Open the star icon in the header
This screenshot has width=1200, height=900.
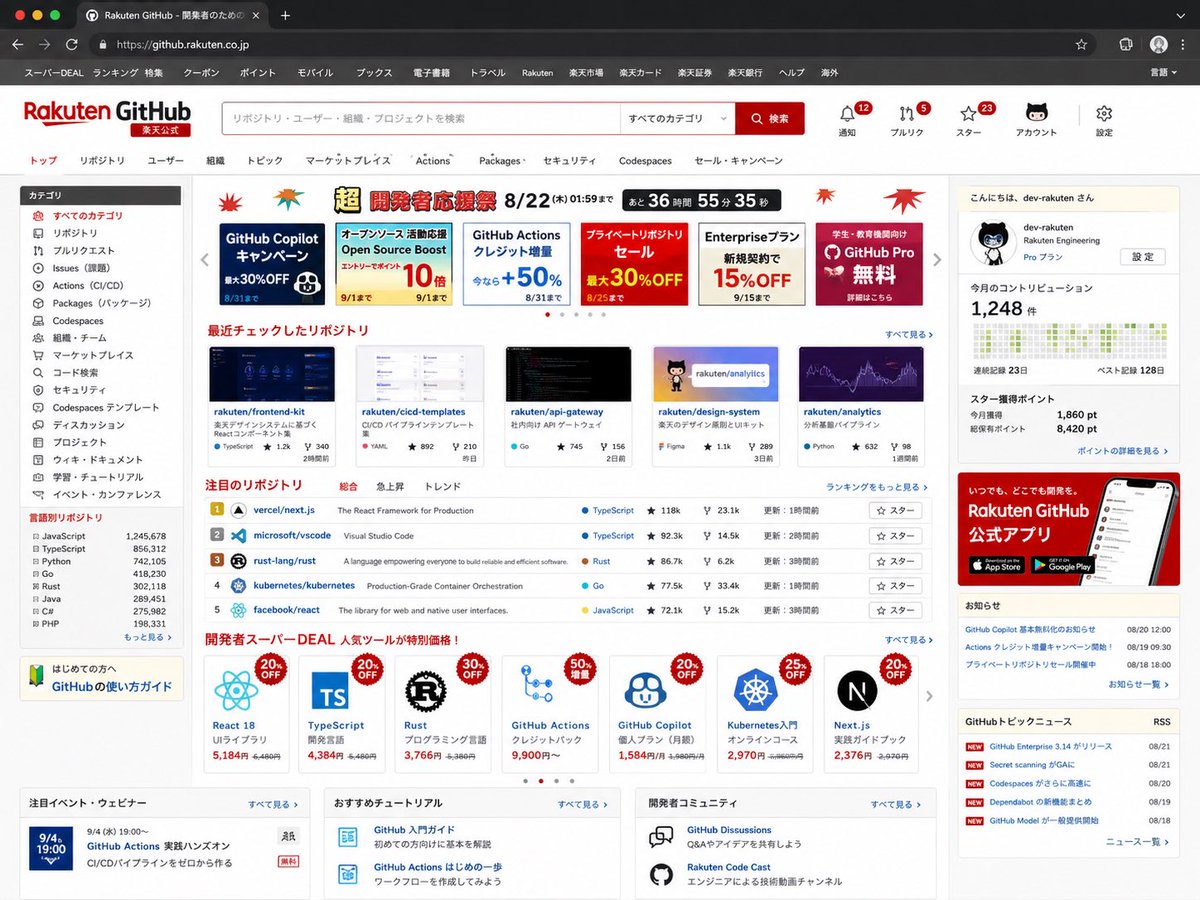pyautogui.click(x=968, y=114)
